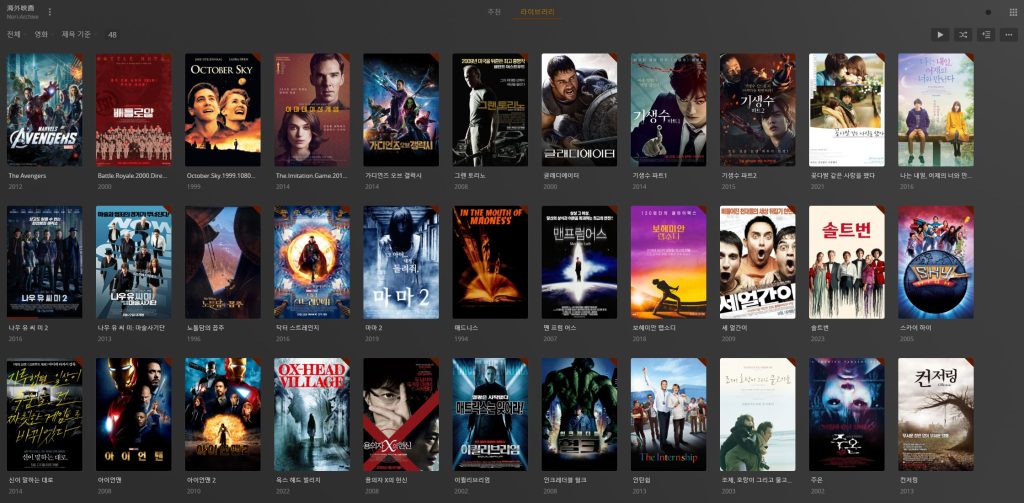Open the 전체 filter dropdown
Image resolution: width=1024 pixels, height=503 pixels.
(14, 34)
